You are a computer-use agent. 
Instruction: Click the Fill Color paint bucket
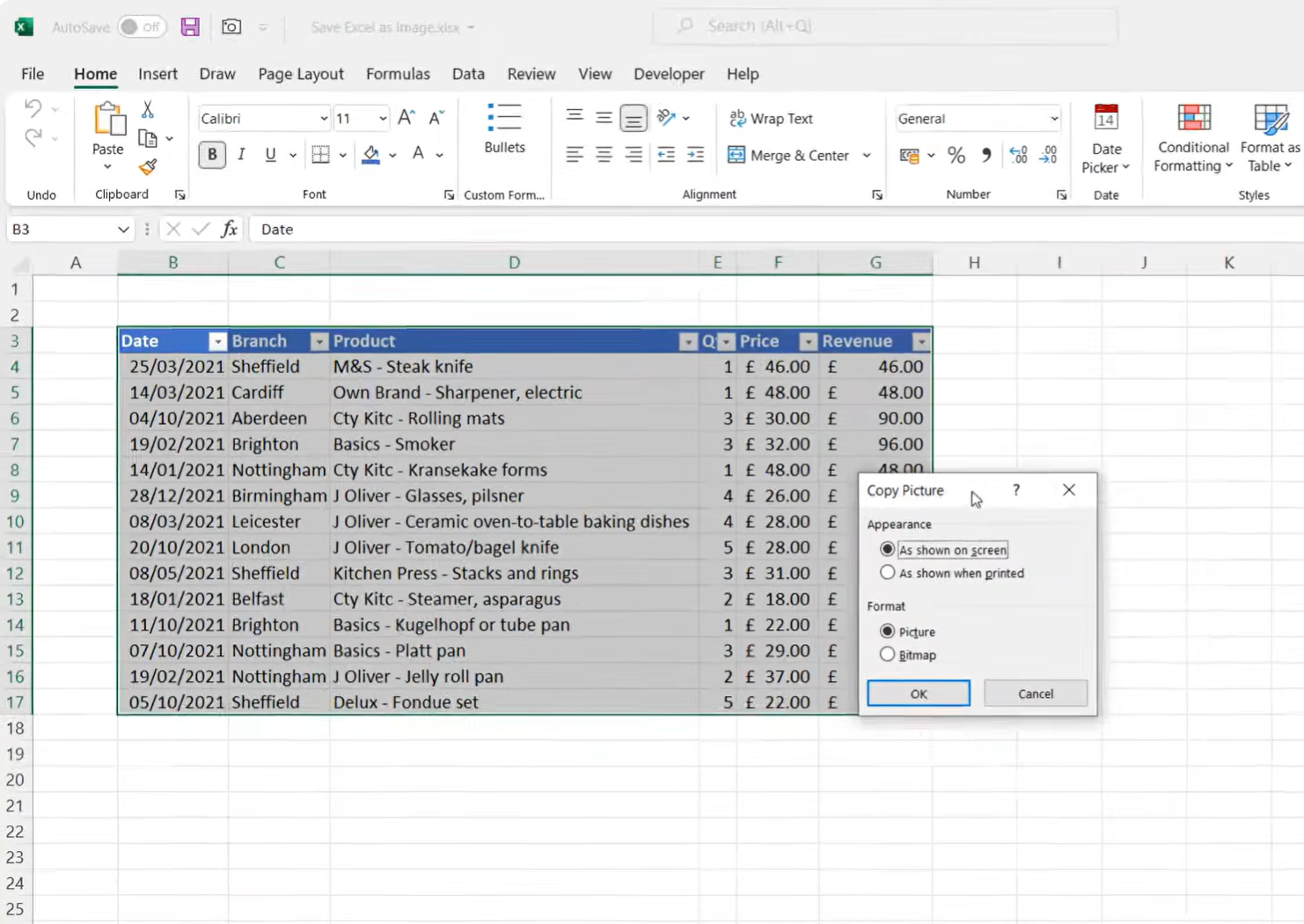click(x=371, y=155)
